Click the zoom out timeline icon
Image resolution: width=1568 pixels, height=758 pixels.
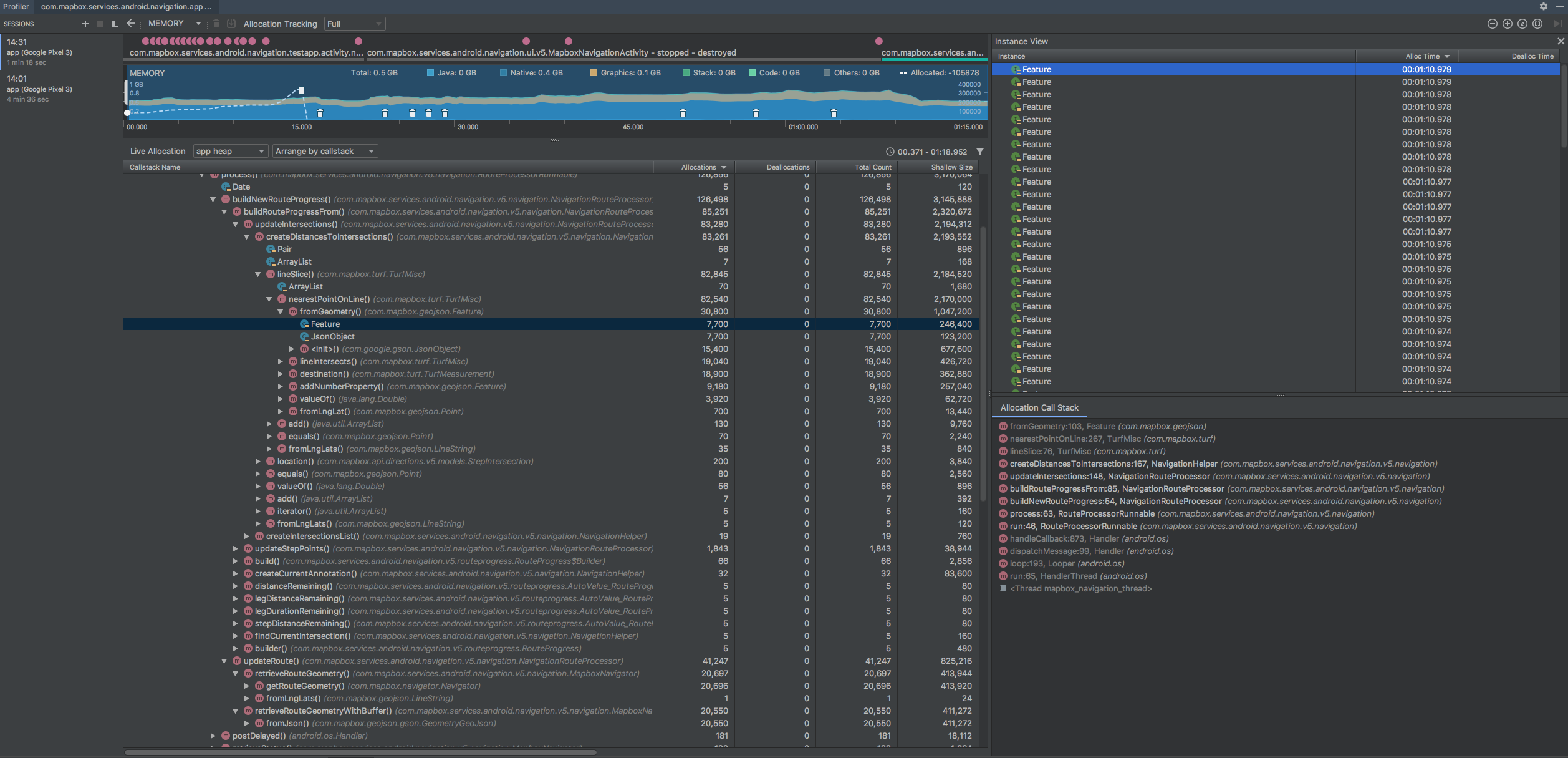tap(1492, 24)
